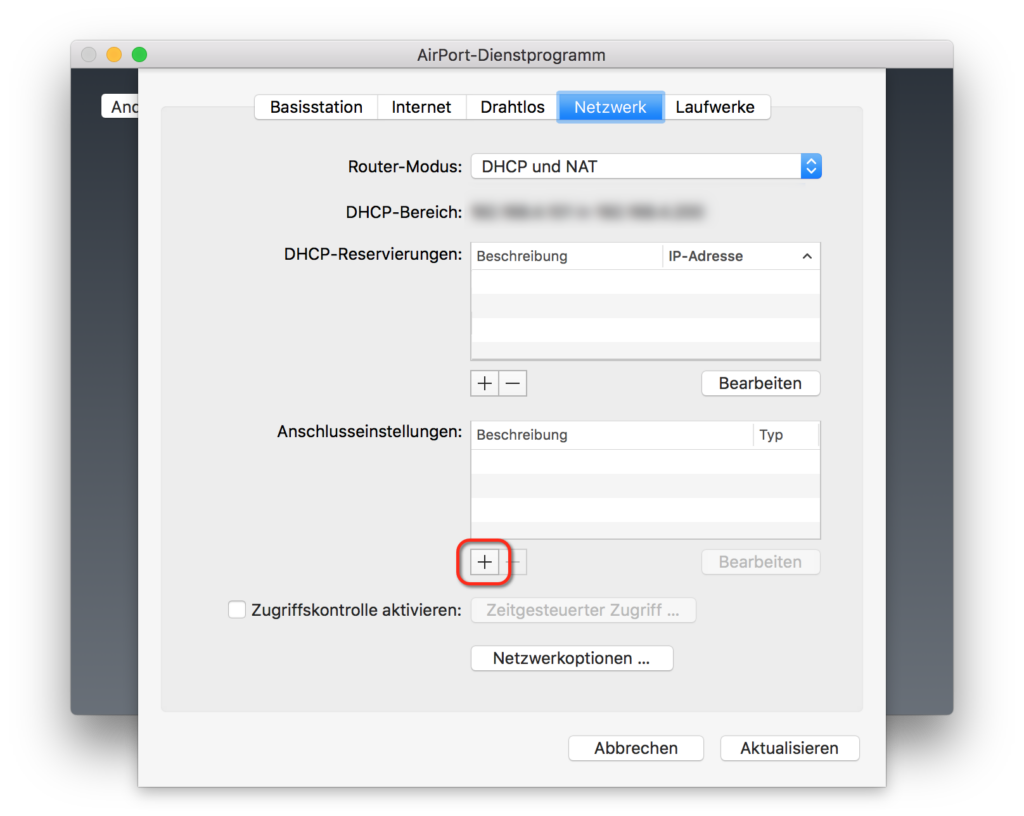
Task: Click Bearbeiten for DHCP reservations
Action: click(760, 383)
